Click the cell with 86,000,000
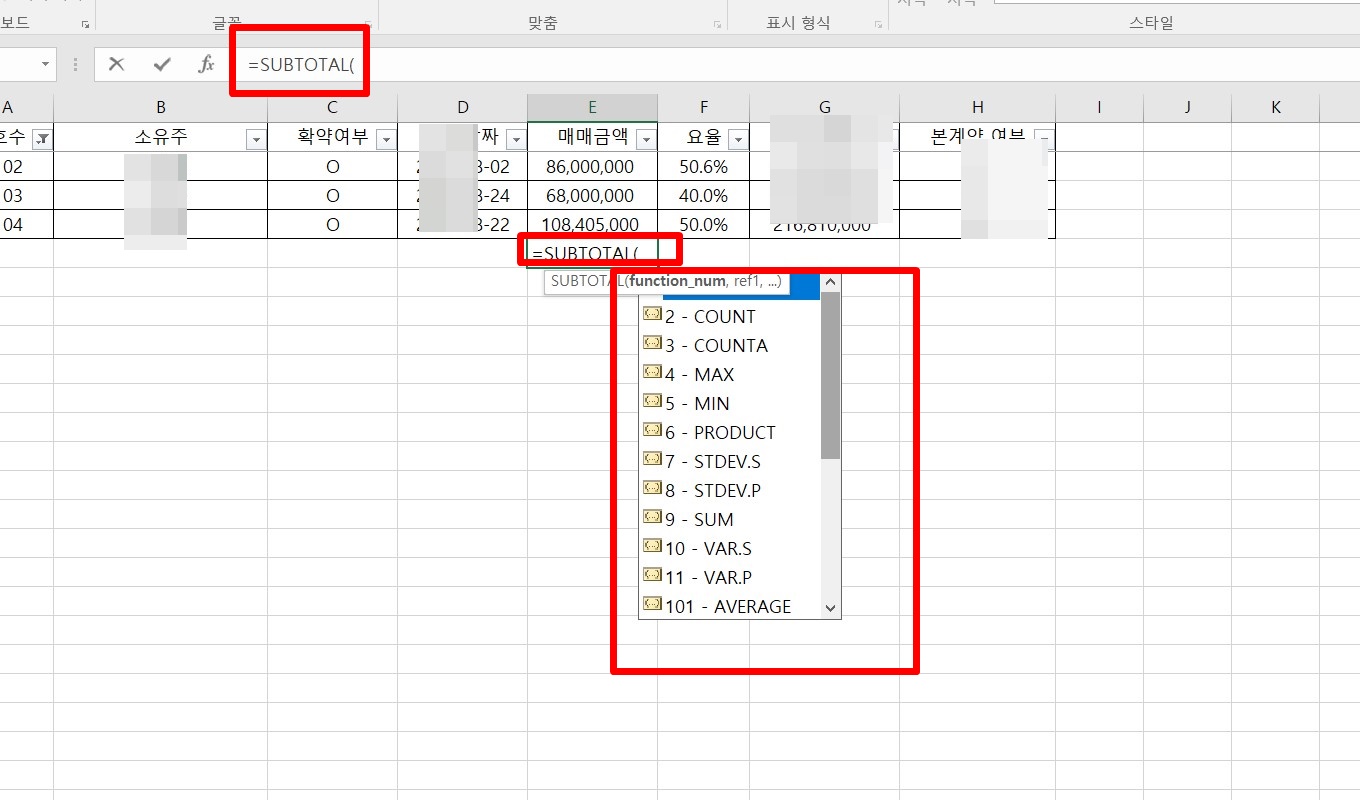Image resolution: width=1360 pixels, height=800 pixels. pyautogui.click(x=592, y=167)
